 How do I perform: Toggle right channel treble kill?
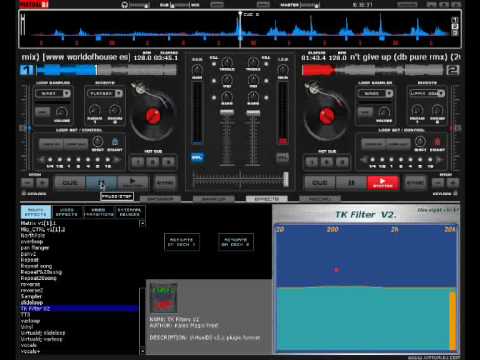(x=266, y=64)
